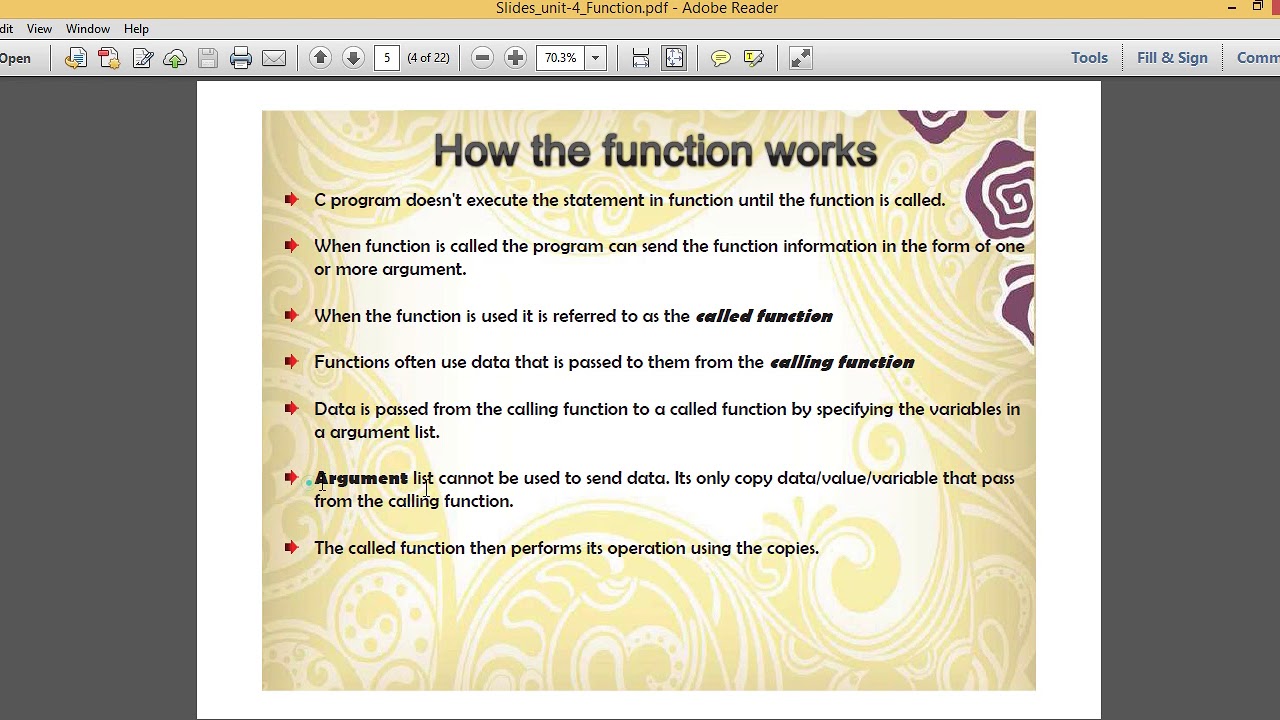Click the Save file floppy icon
Screen dimensions: 1280x720
click(208, 58)
